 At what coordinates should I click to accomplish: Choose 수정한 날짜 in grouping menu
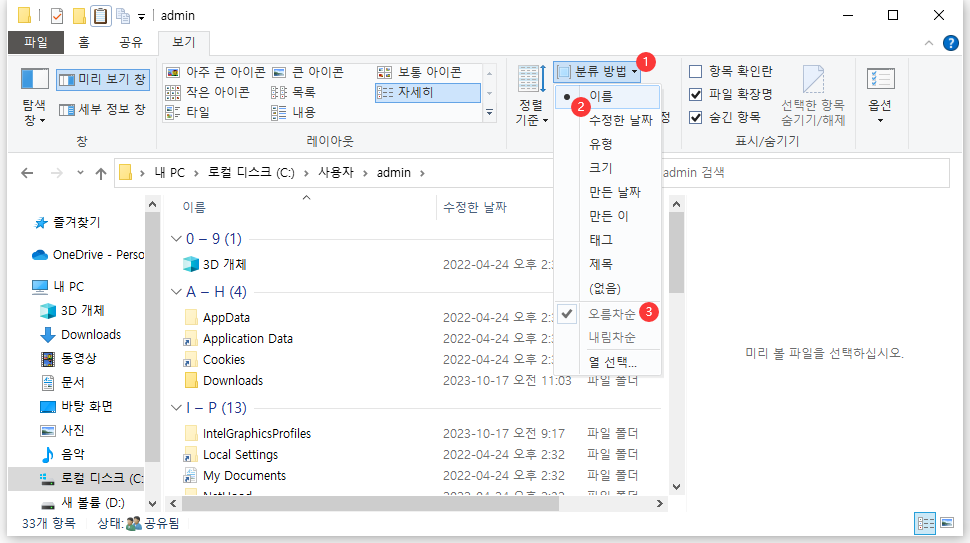pyautogui.click(x=620, y=120)
